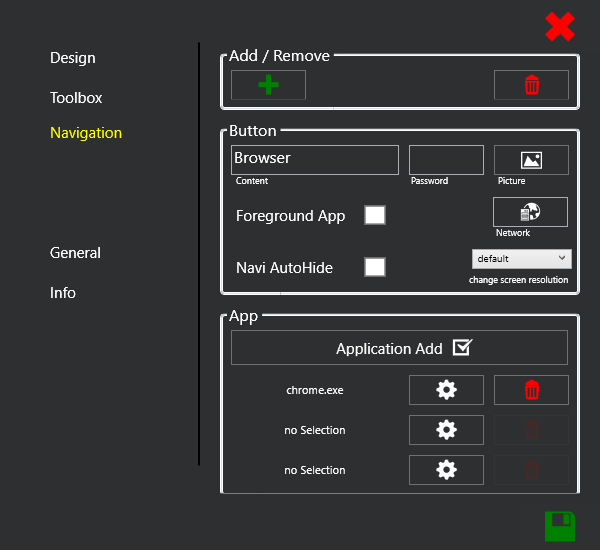The height and width of the screenshot is (550, 600).
Task: Switch to the Design section
Action: tap(73, 58)
